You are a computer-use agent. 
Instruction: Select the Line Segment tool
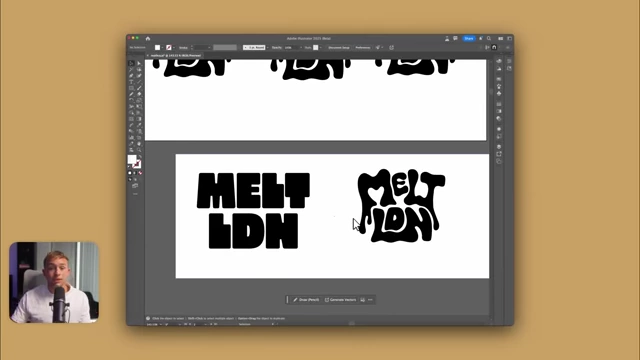pos(139,82)
